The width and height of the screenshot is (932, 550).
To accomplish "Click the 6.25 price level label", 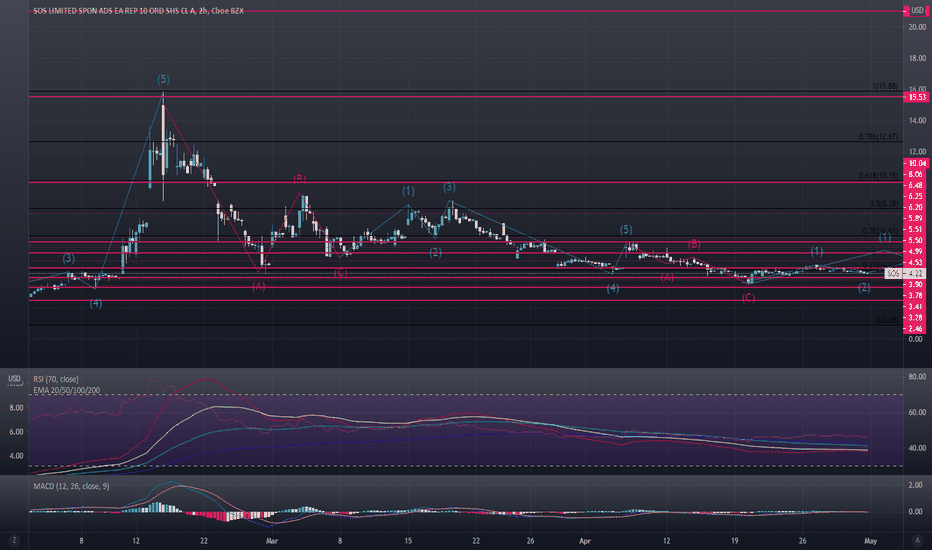I will [x=915, y=196].
